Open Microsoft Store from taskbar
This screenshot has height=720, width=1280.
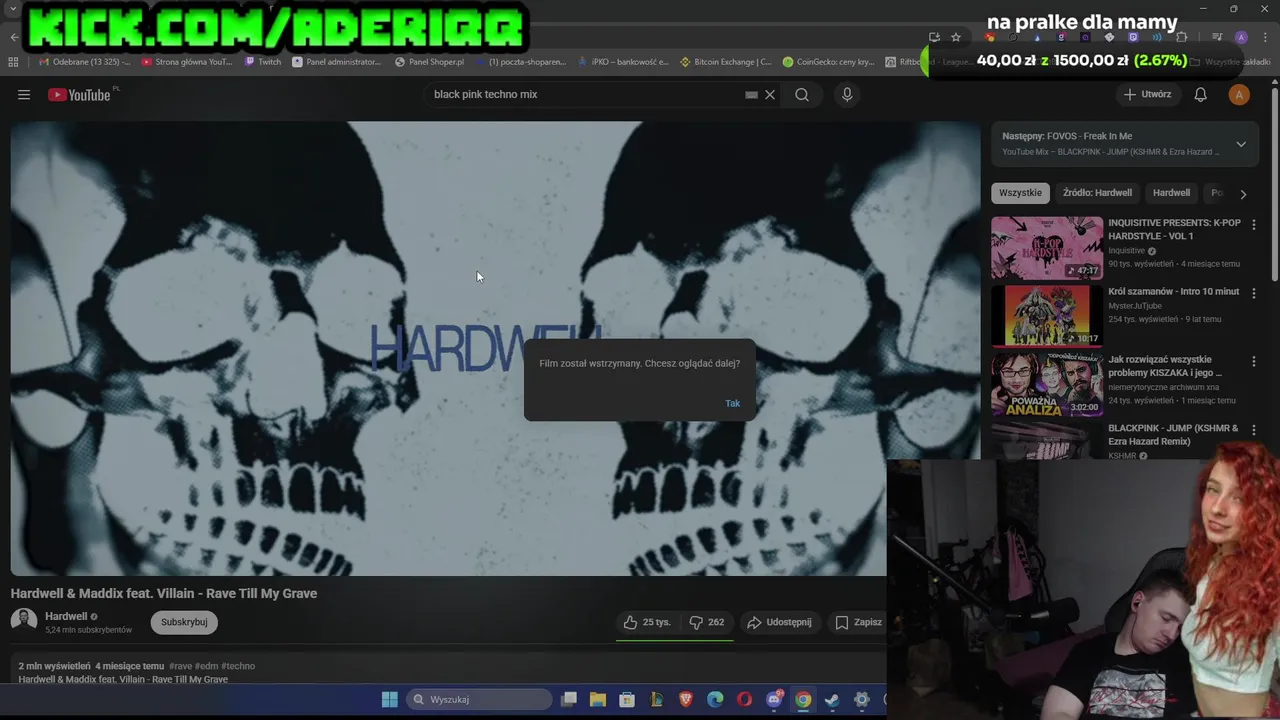pyautogui.click(x=627, y=699)
